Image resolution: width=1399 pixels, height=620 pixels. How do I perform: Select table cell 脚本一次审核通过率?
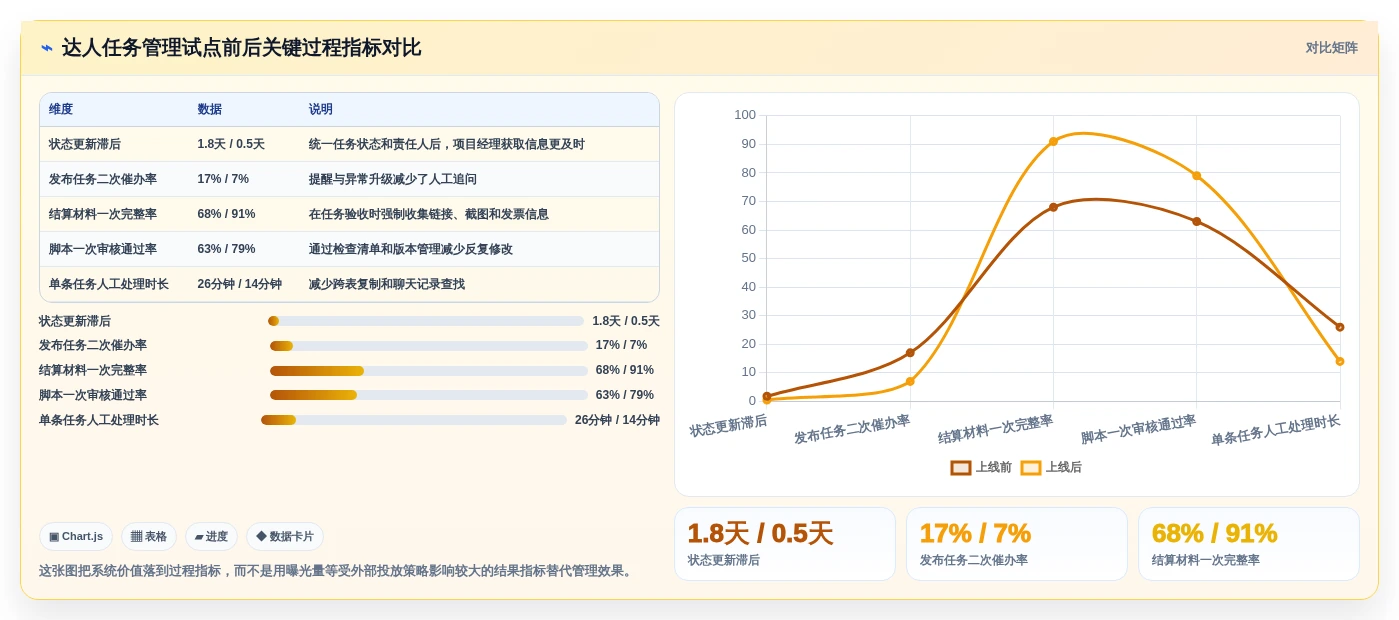coord(103,249)
